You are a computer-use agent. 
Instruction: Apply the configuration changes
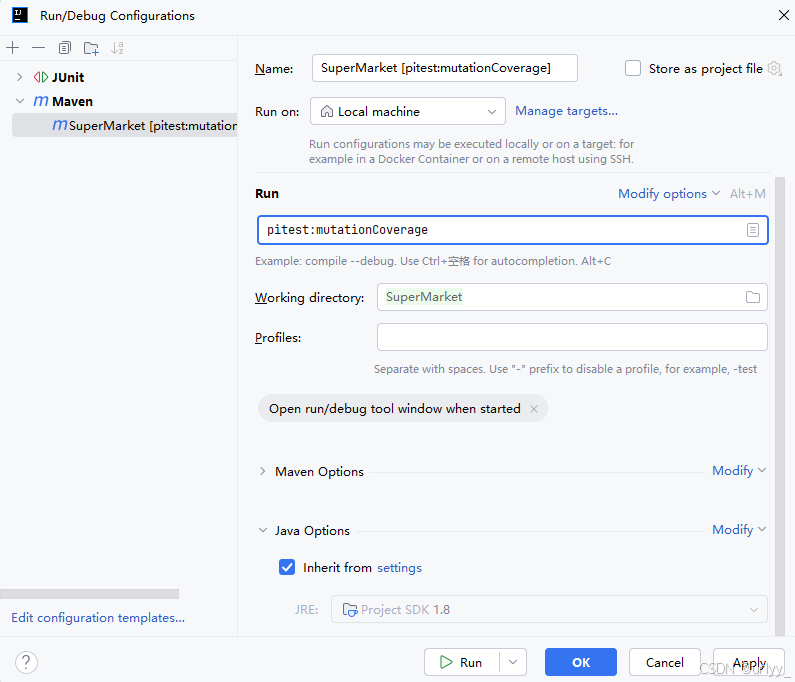tap(749, 662)
